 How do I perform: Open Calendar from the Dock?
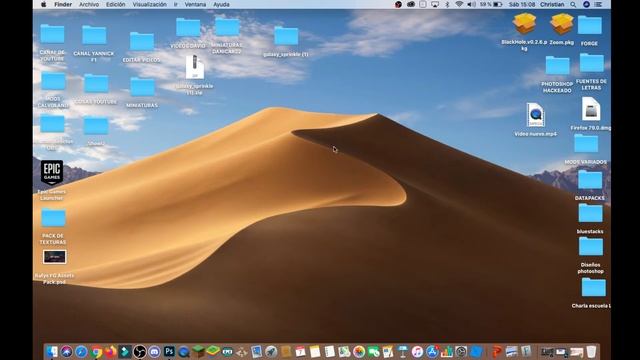300,351
